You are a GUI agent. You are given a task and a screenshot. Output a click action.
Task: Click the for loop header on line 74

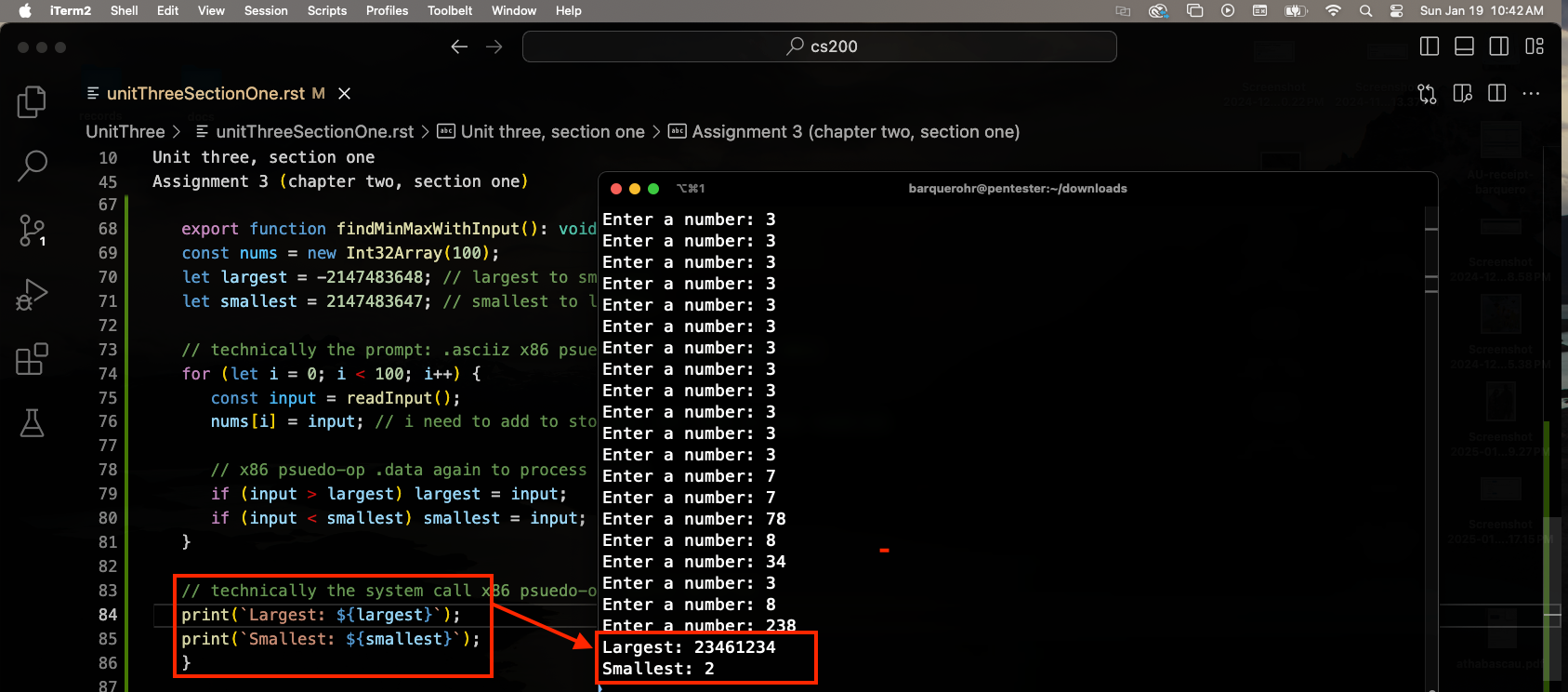pos(331,374)
